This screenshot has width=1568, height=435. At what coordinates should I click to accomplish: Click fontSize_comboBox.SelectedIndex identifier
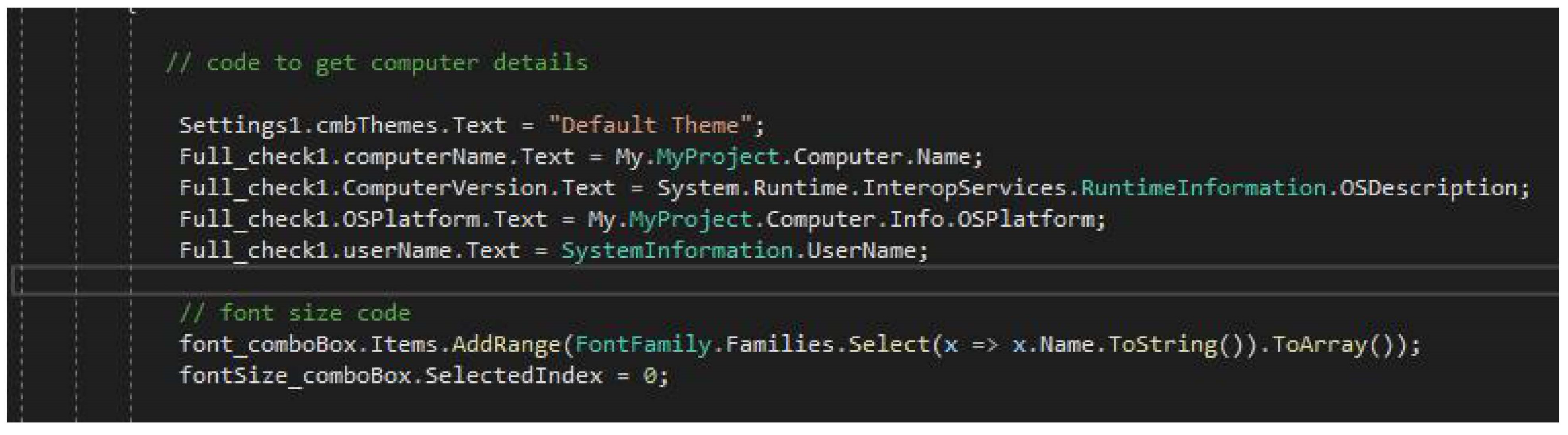pyautogui.click(x=390, y=376)
